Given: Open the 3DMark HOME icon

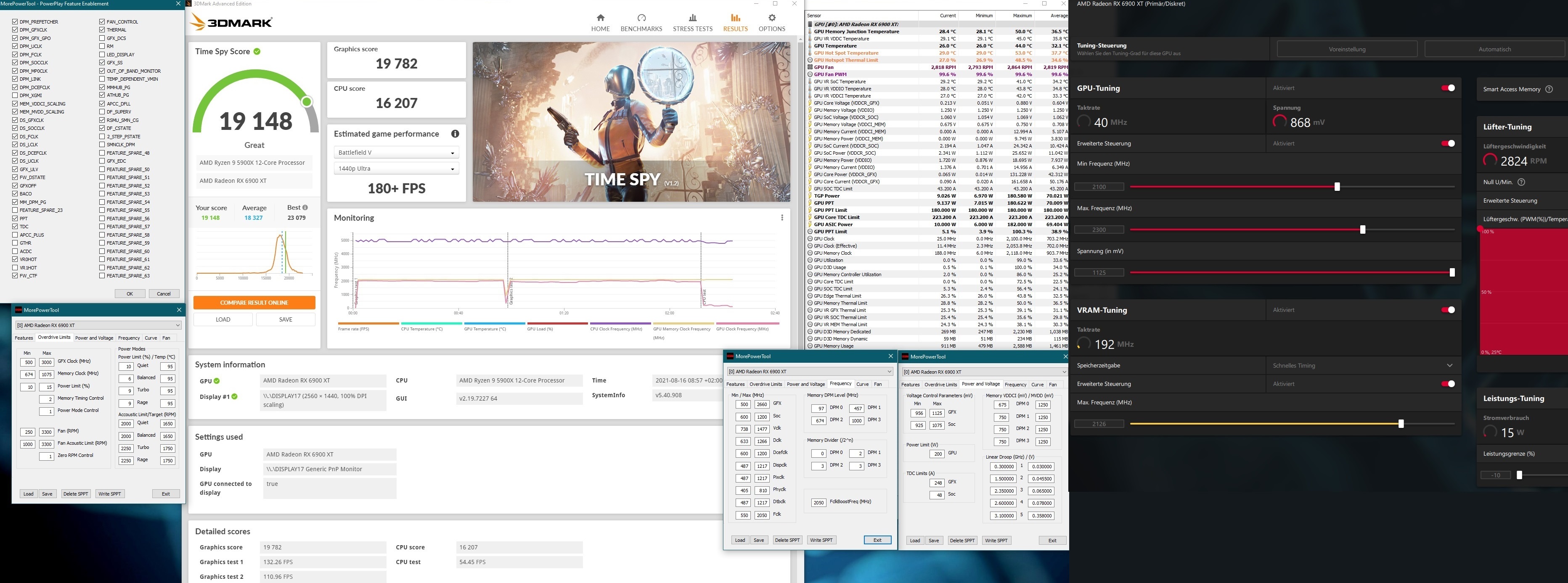Looking at the screenshot, I should click(600, 18).
